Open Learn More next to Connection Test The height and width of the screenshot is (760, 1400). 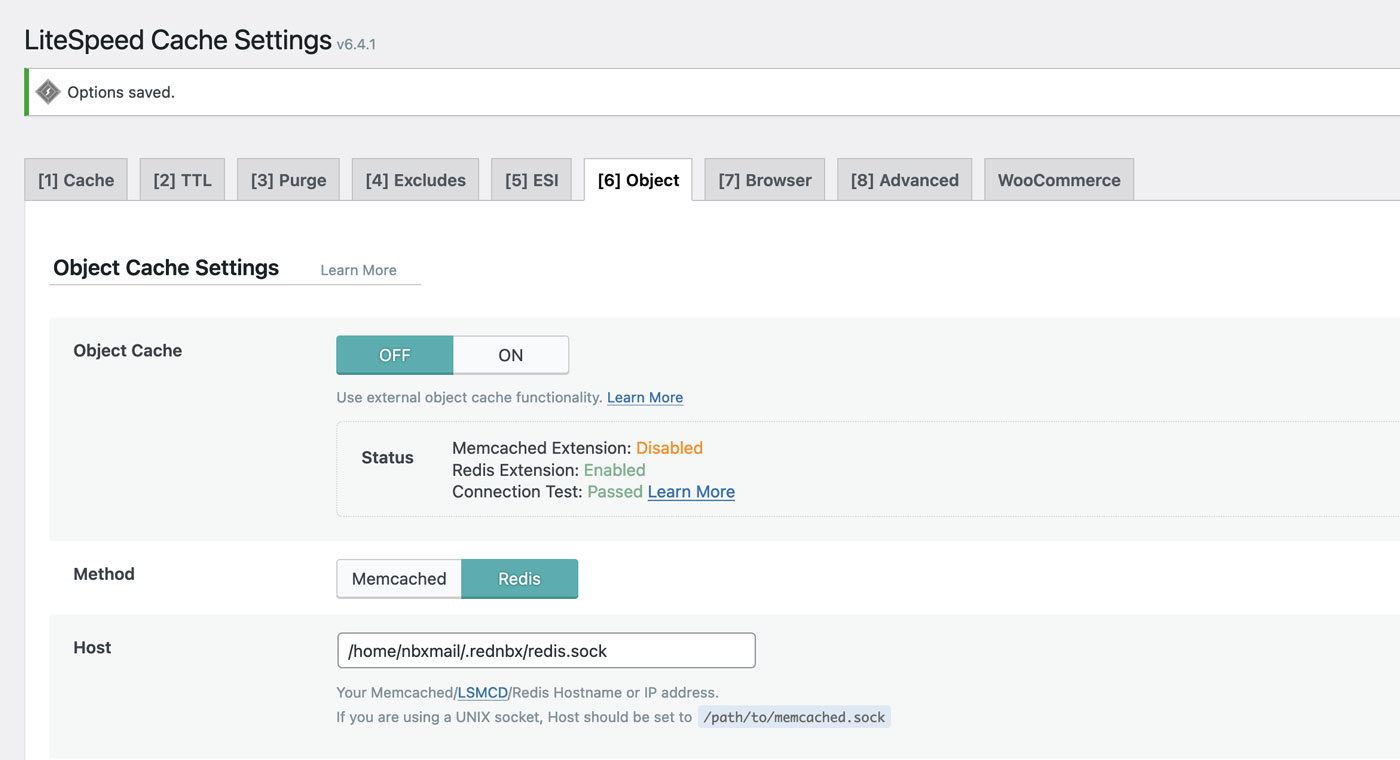pyautogui.click(x=691, y=492)
